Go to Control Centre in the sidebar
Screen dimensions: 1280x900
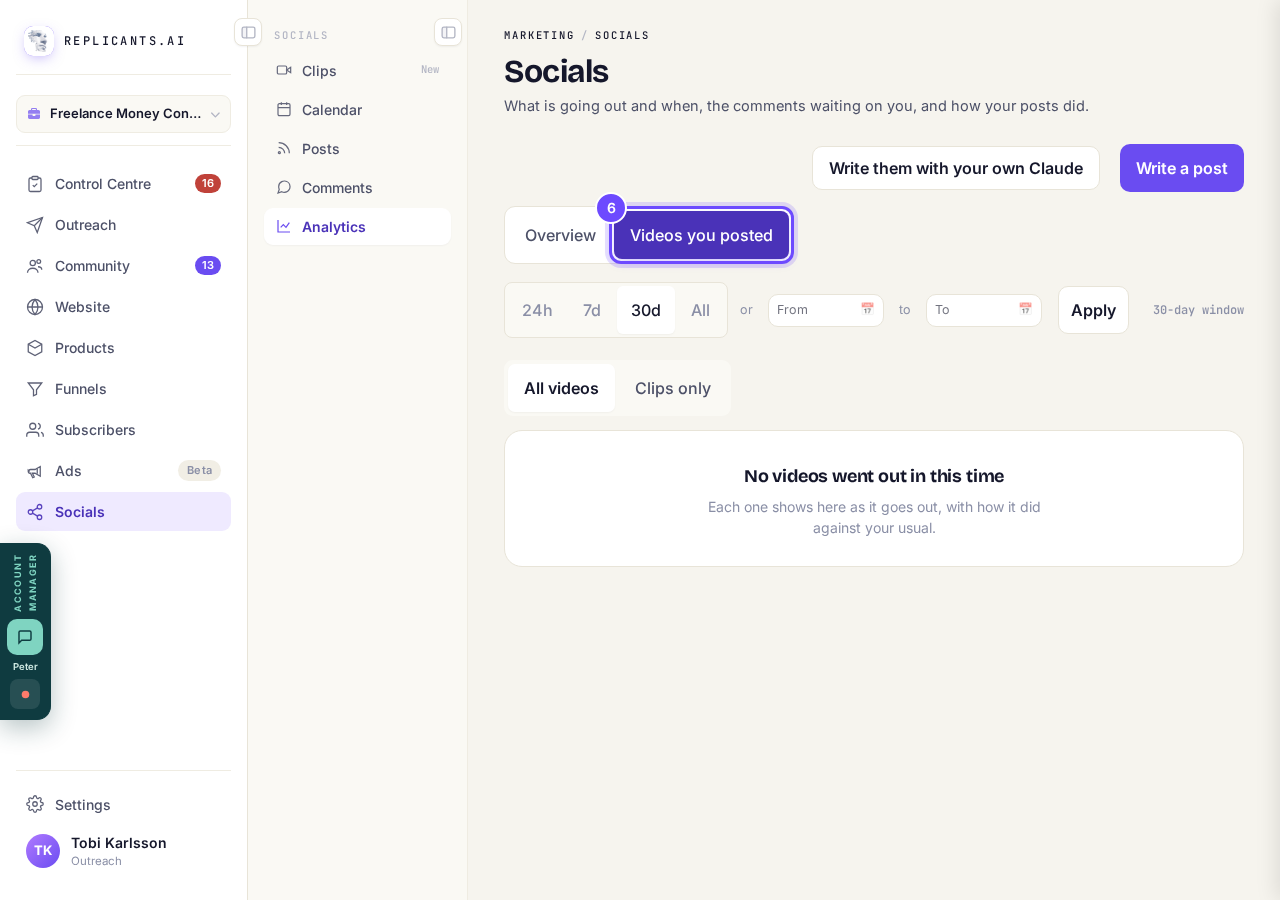coord(124,184)
